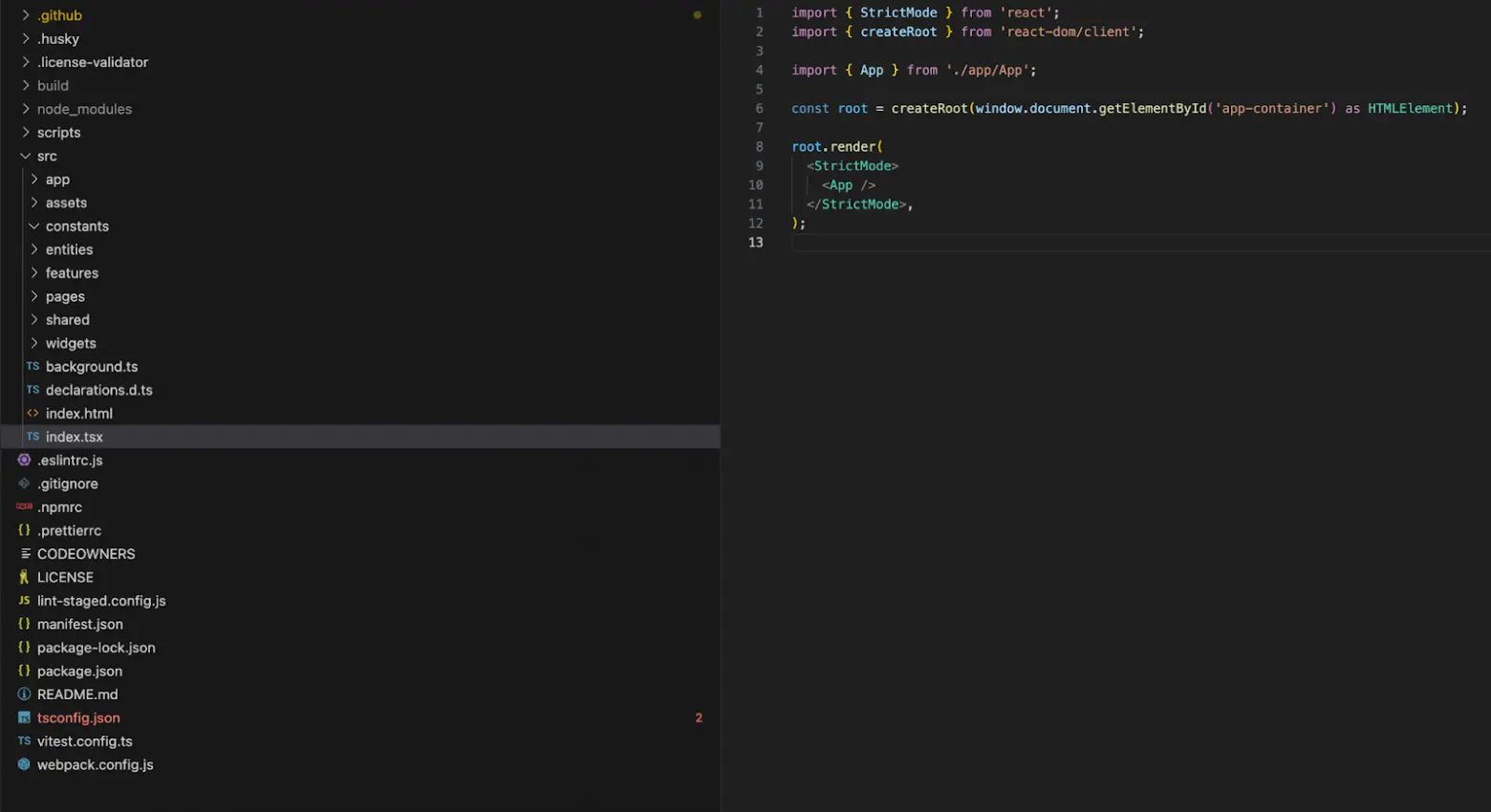Open the .prettierrc file
The image size is (1491, 812).
tap(69, 530)
